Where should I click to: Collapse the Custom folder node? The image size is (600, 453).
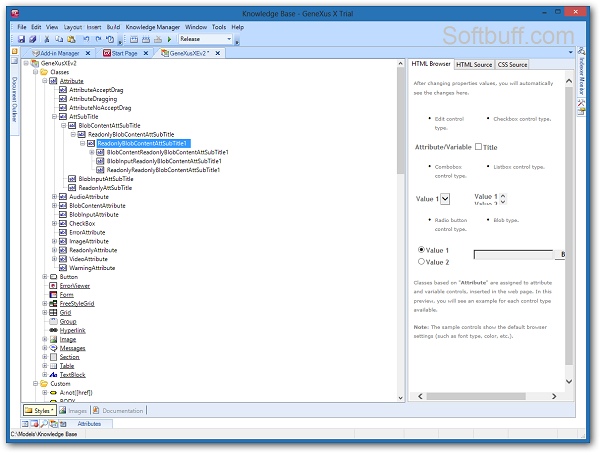coord(35,383)
